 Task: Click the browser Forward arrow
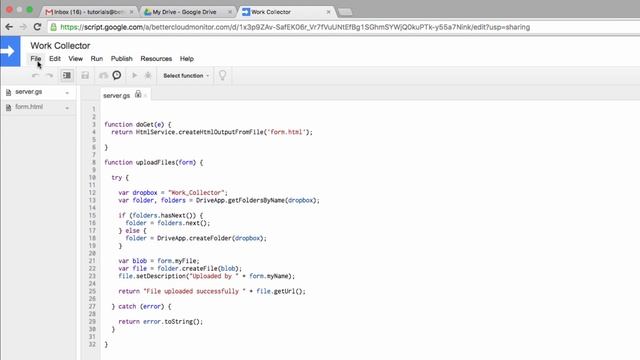23,27
